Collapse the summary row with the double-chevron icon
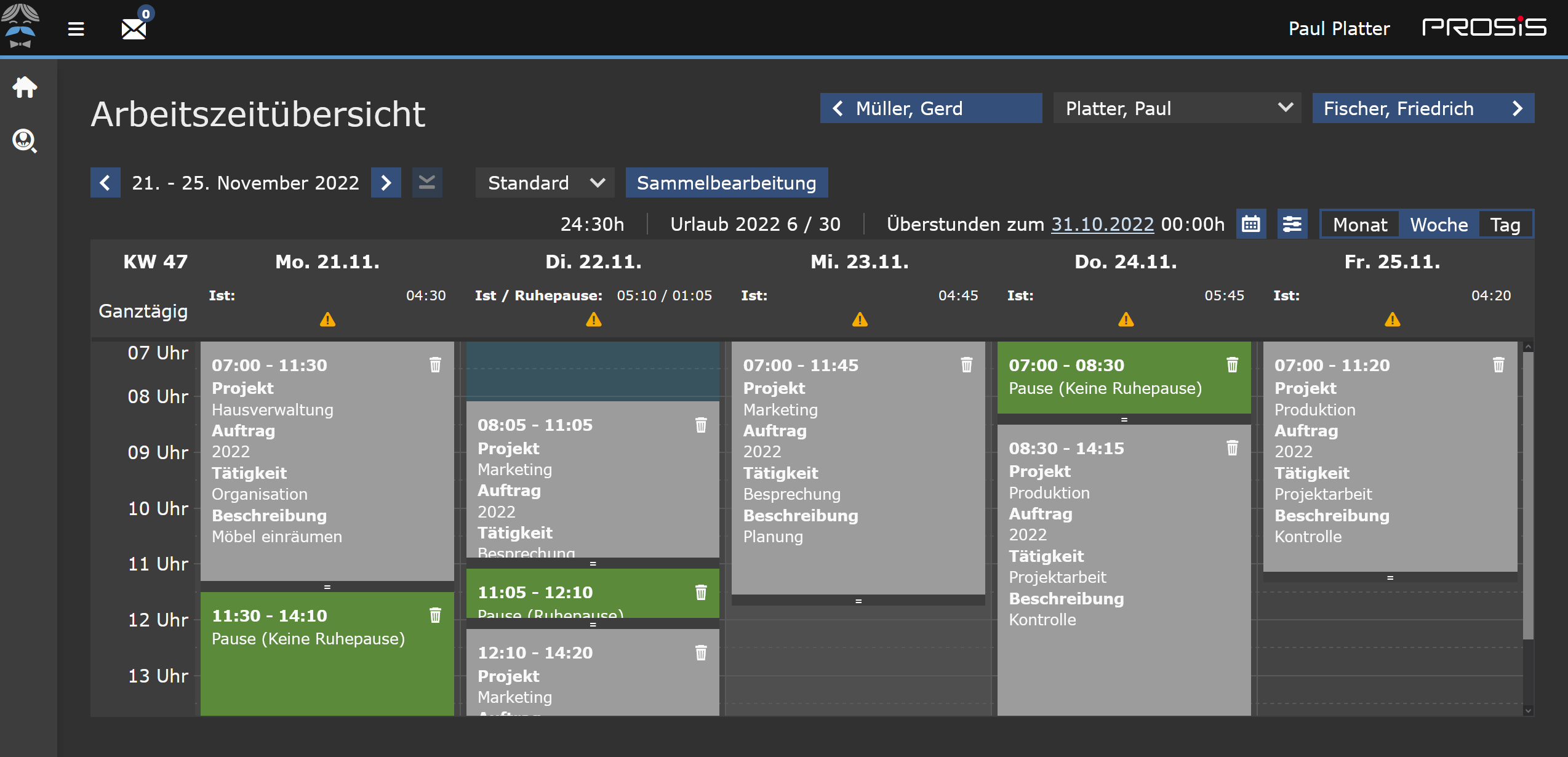The image size is (1568, 757). 427,183
